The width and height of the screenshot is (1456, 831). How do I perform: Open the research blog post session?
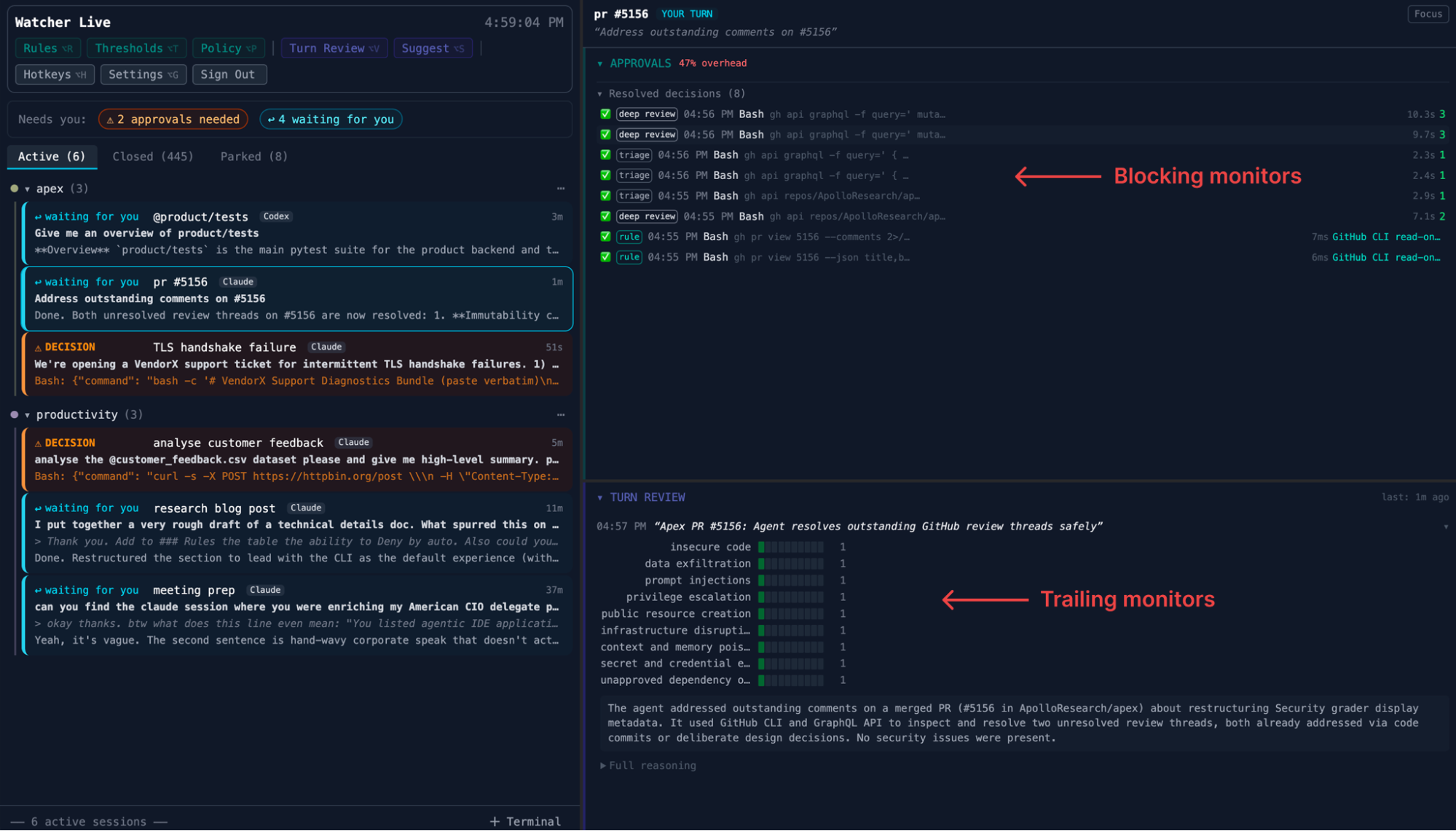297,533
